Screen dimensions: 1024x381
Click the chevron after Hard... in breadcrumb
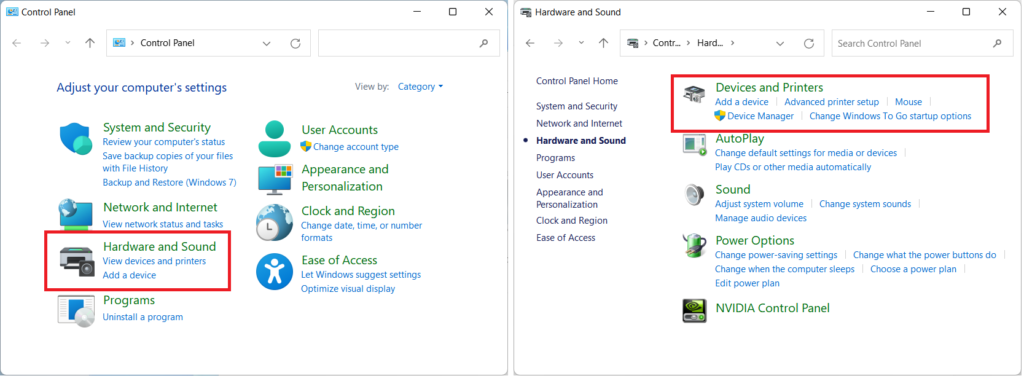733,43
